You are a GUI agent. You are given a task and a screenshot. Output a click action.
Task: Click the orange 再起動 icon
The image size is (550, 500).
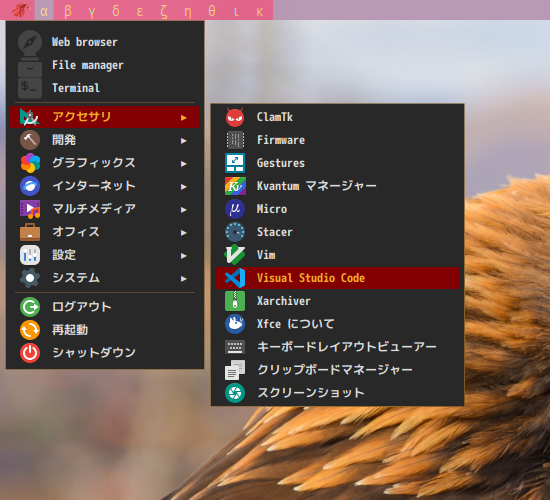[30, 330]
